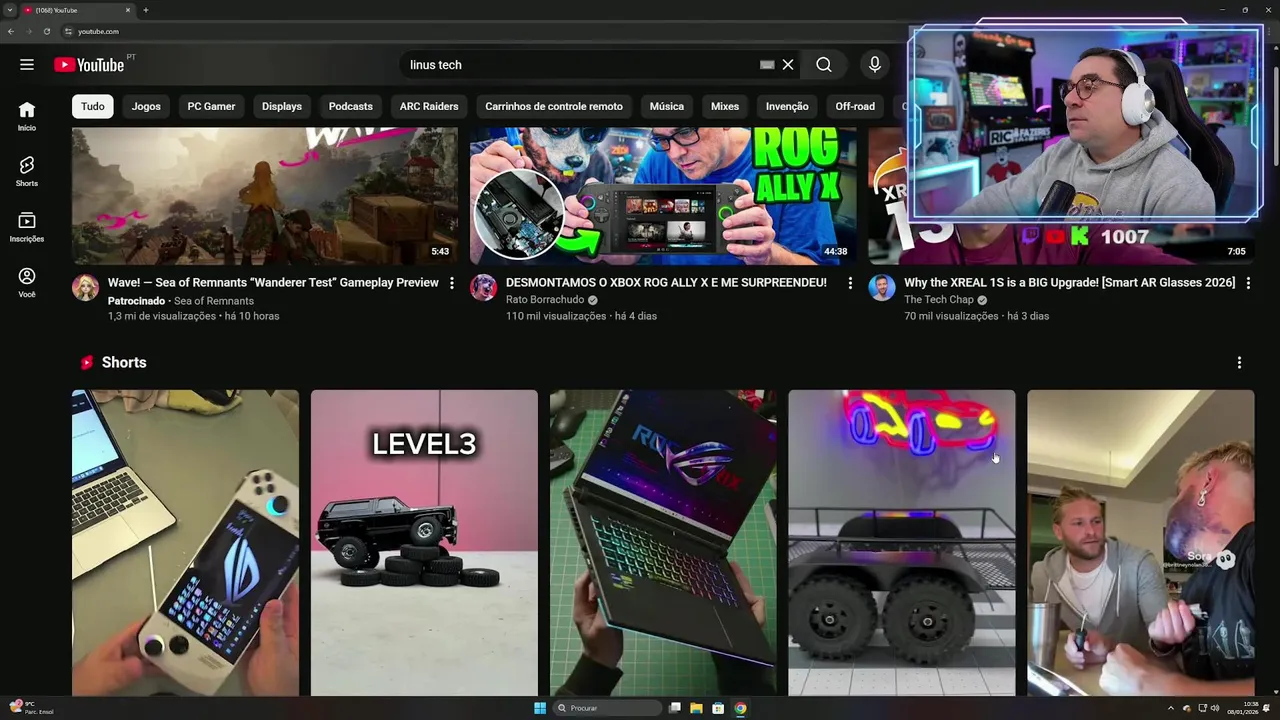Open the Início sidebar item

(x=27, y=116)
